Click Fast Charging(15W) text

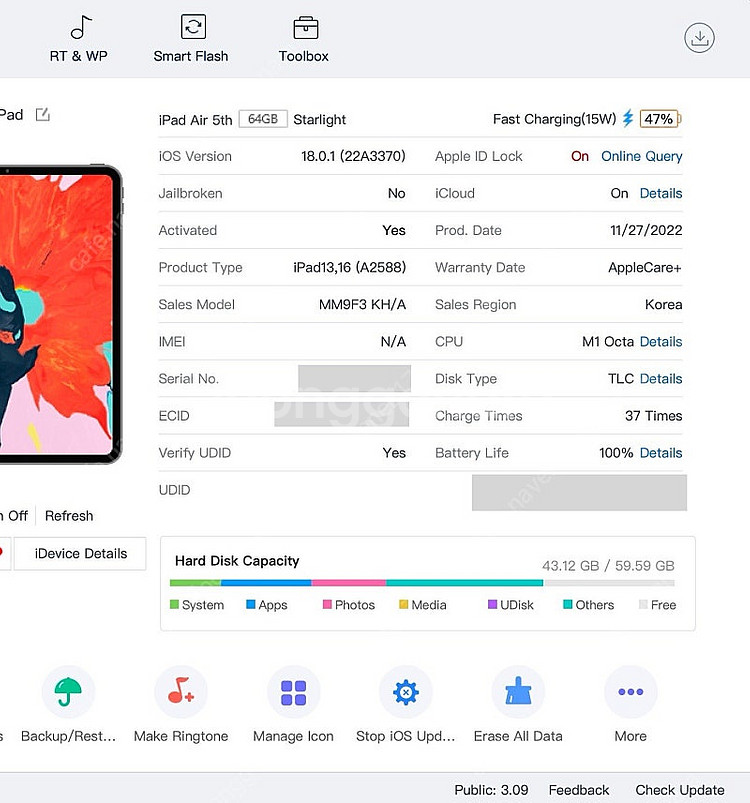[x=554, y=119]
